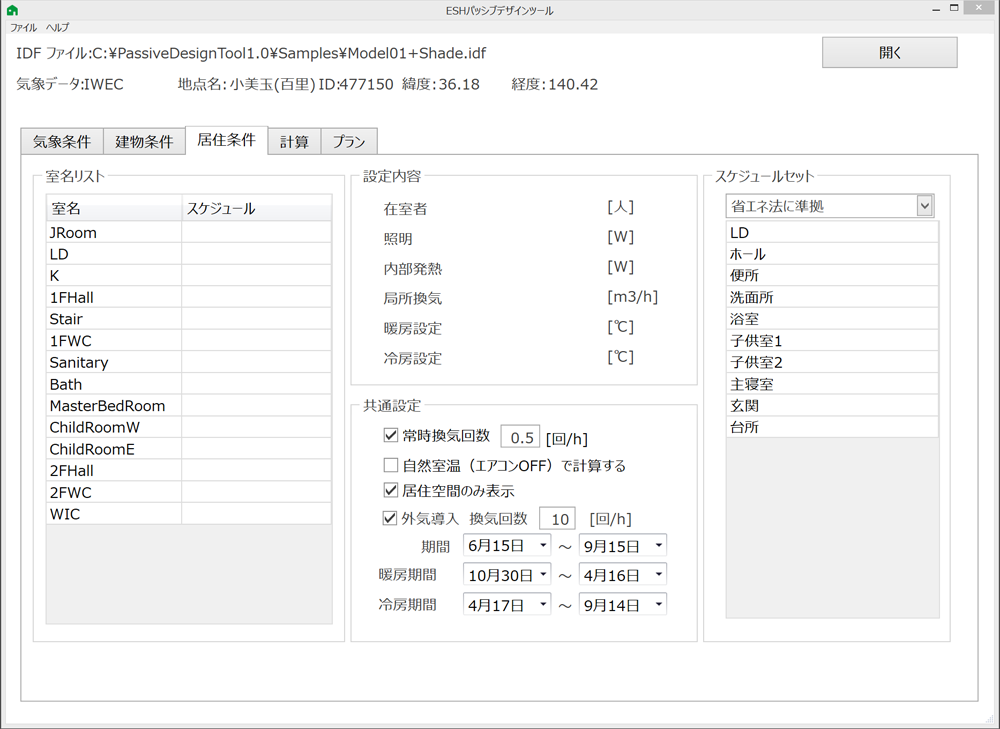Open the 期間 start date 6月15日 dropdown
Image resolution: width=1000 pixels, height=729 pixels.
point(543,546)
